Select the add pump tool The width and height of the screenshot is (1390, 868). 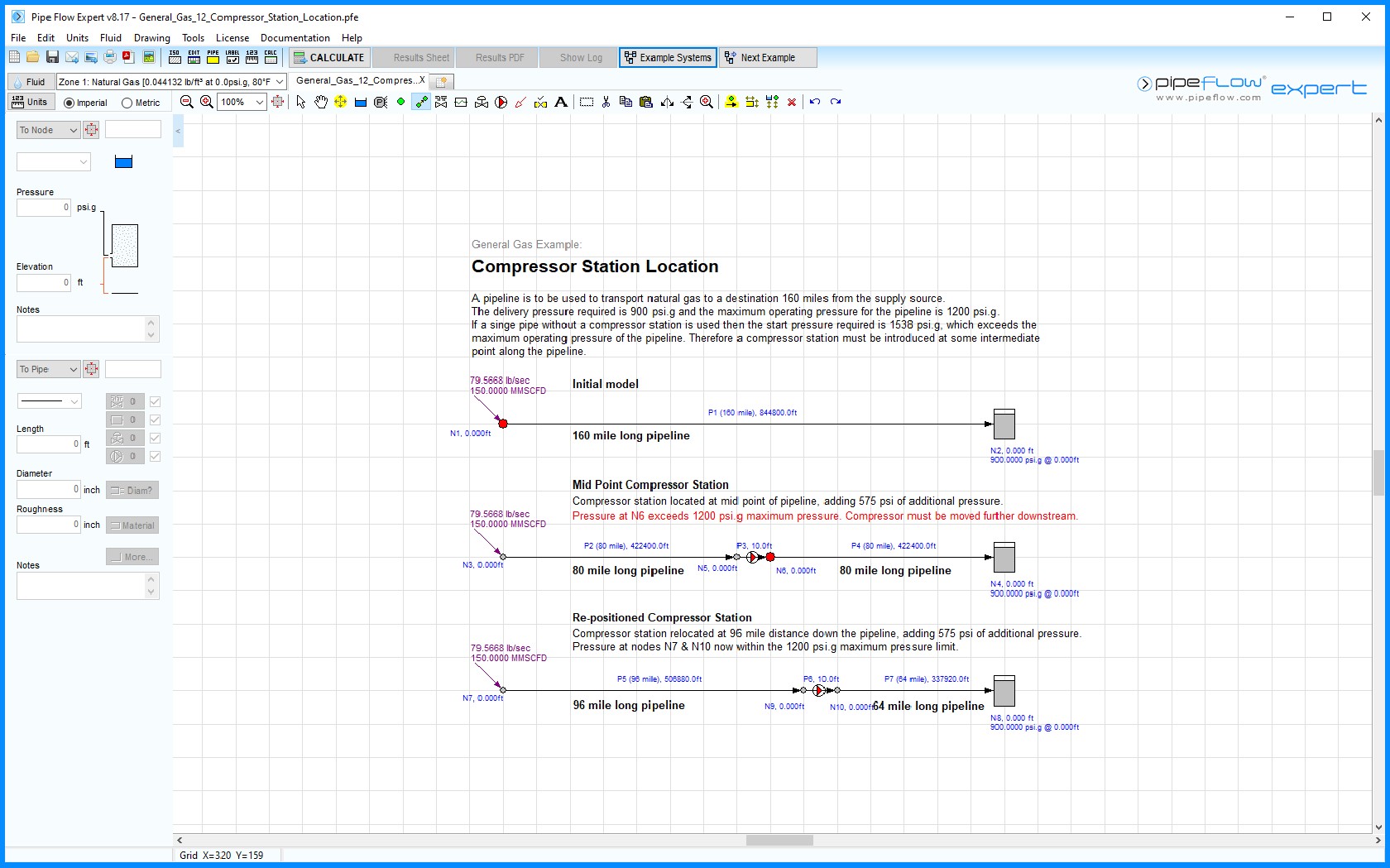click(501, 102)
